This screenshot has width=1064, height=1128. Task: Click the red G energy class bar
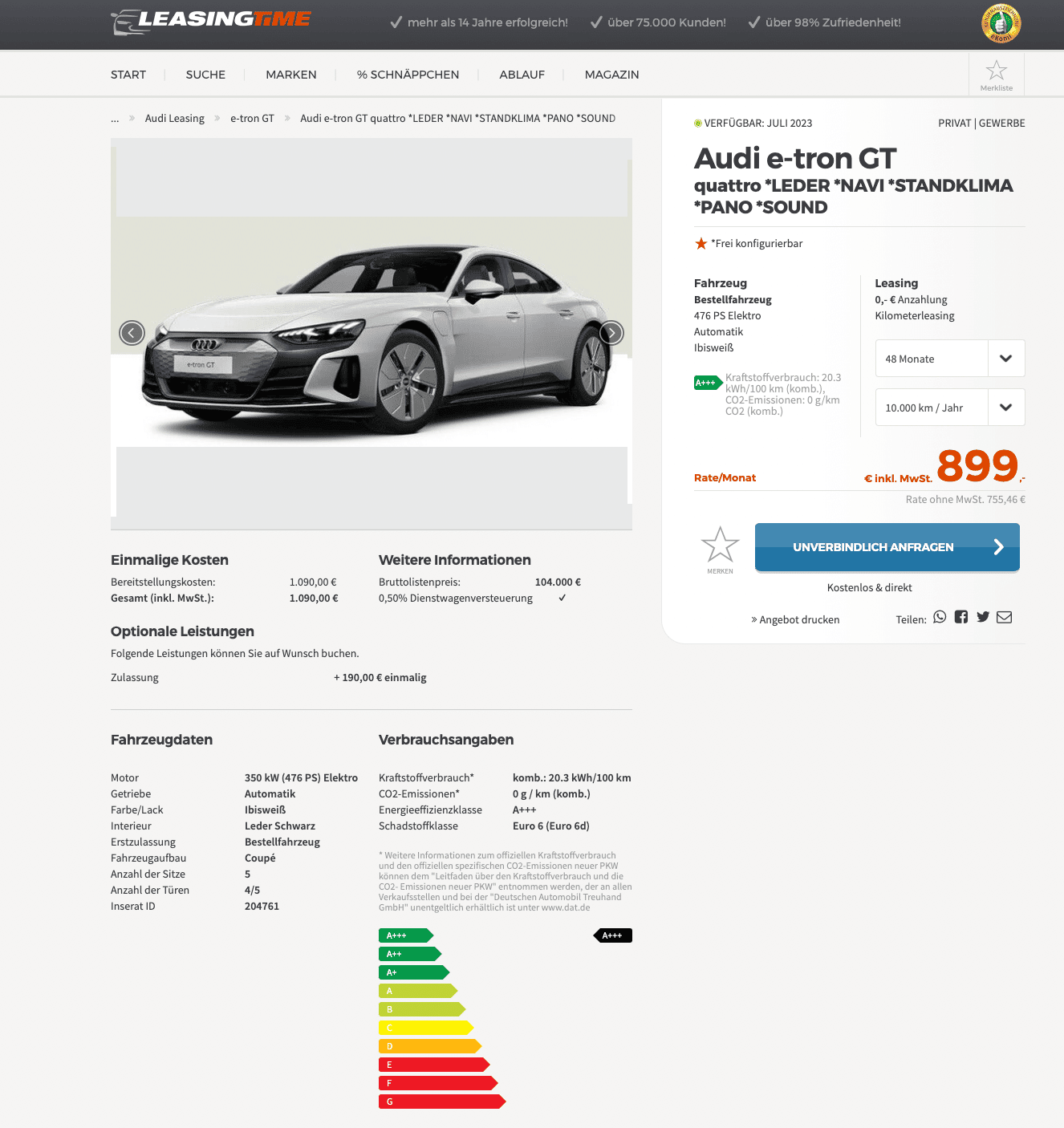[442, 1102]
